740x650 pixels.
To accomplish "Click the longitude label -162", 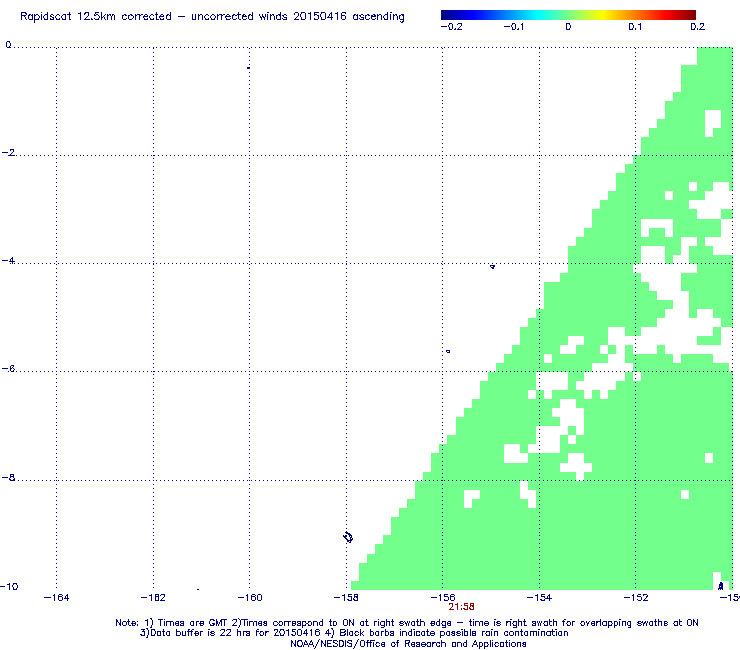I will 153,598.
